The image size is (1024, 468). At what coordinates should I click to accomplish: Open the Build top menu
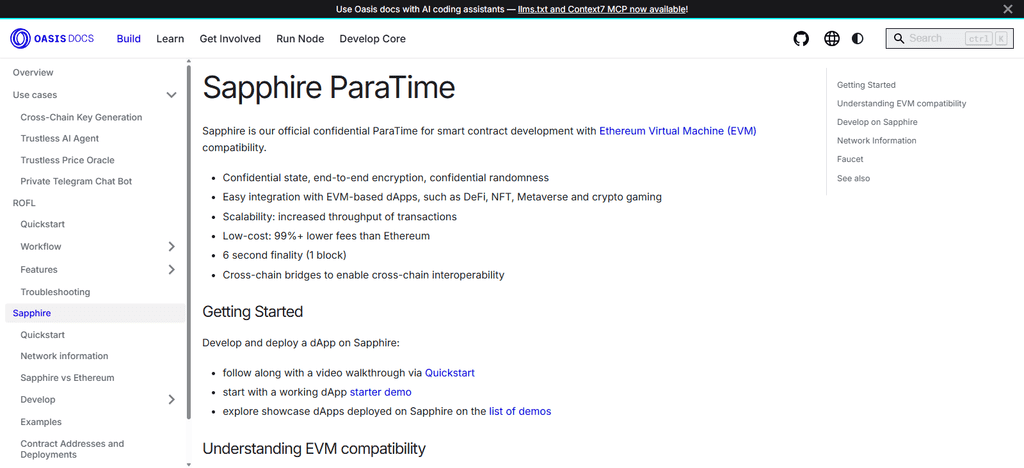129,39
